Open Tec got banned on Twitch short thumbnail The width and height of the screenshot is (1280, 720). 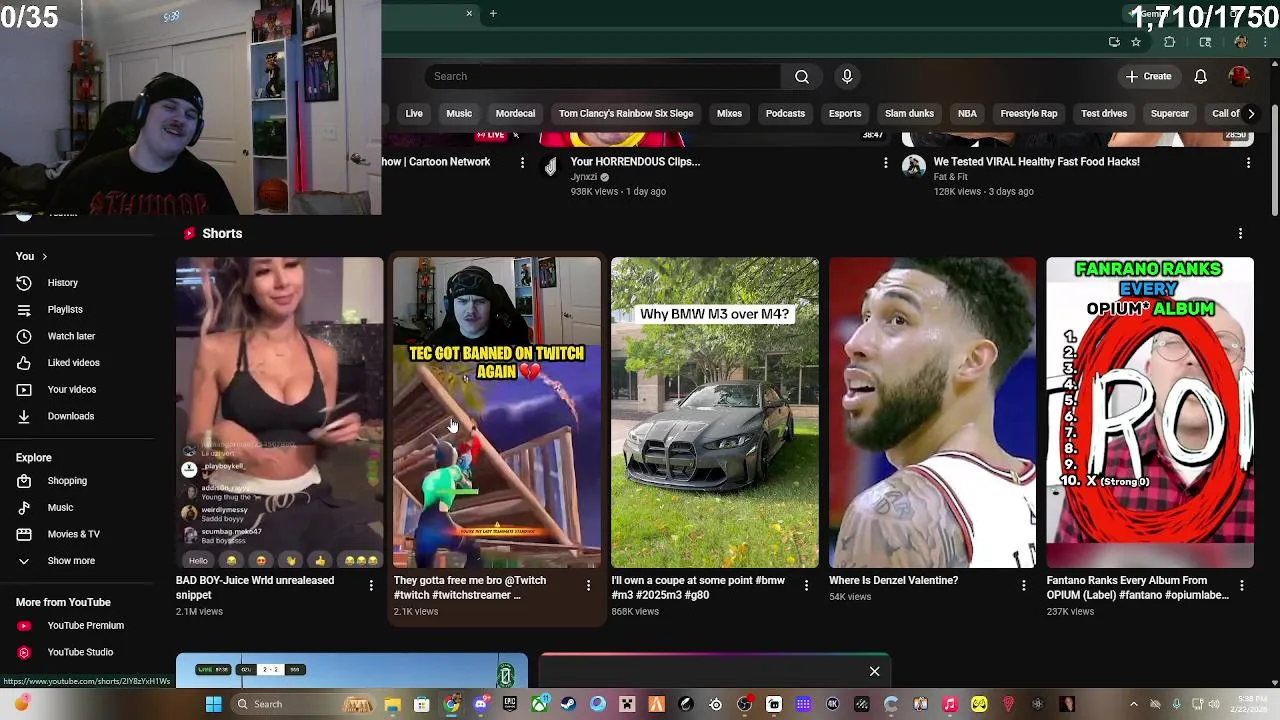[497, 412]
